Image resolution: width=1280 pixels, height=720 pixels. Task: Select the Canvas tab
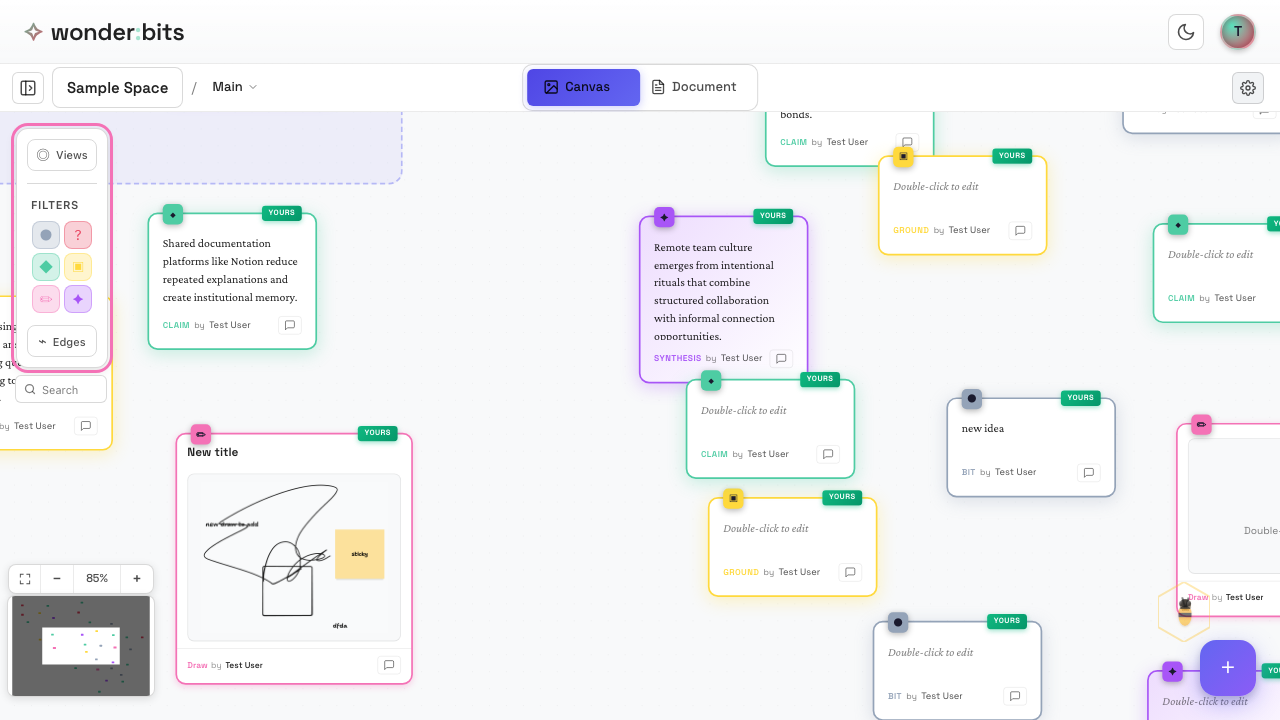coord(582,87)
